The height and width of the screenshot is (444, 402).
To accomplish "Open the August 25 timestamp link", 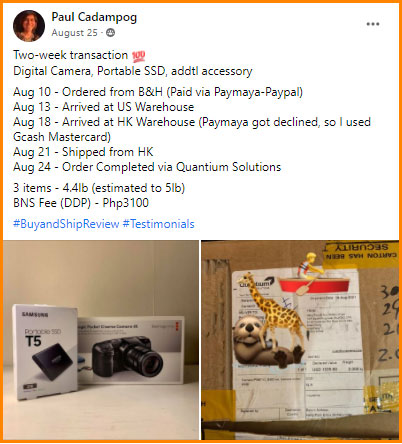I will [x=74, y=33].
